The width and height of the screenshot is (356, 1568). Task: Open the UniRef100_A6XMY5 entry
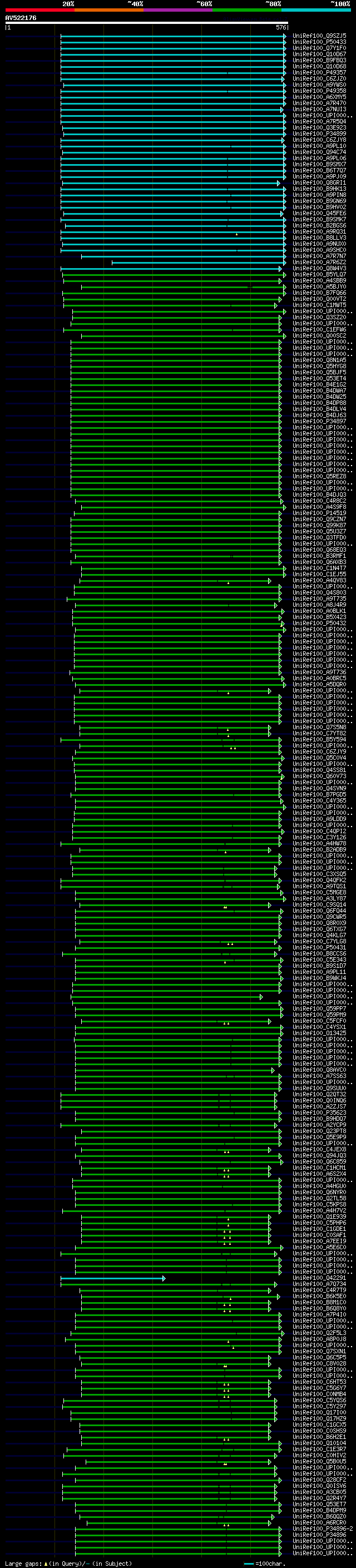tap(319, 97)
